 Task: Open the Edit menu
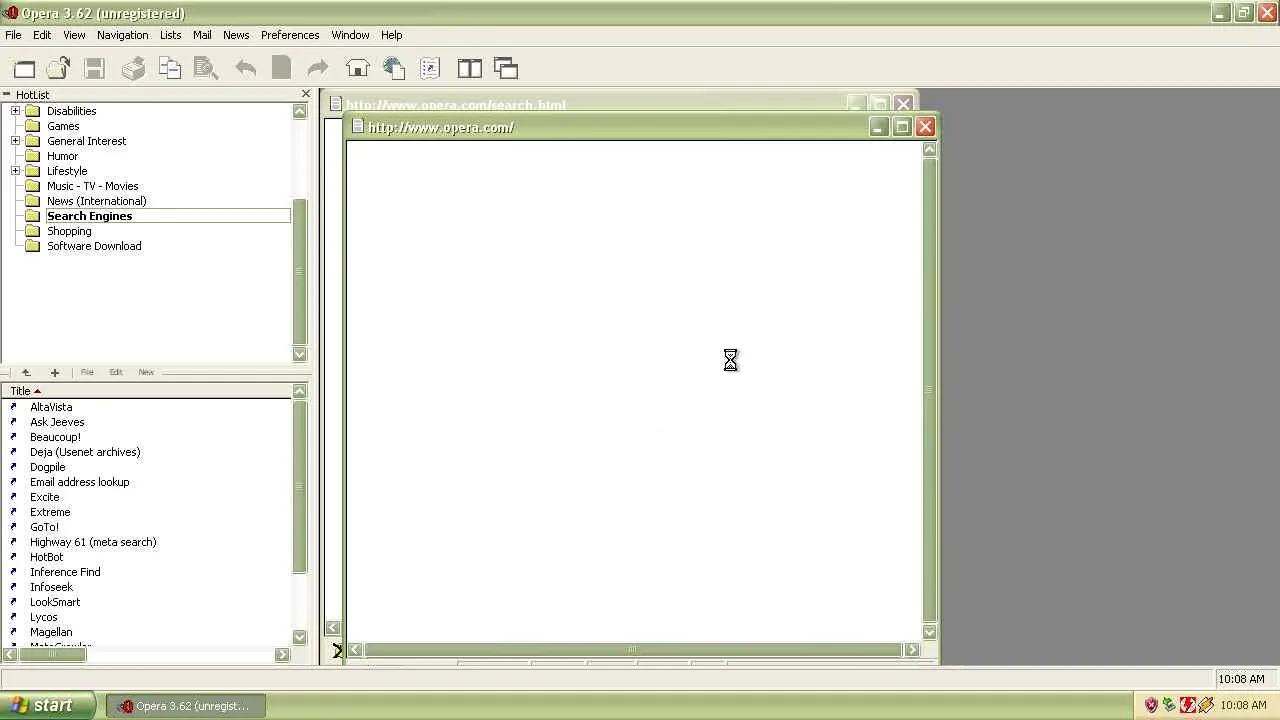(x=42, y=35)
